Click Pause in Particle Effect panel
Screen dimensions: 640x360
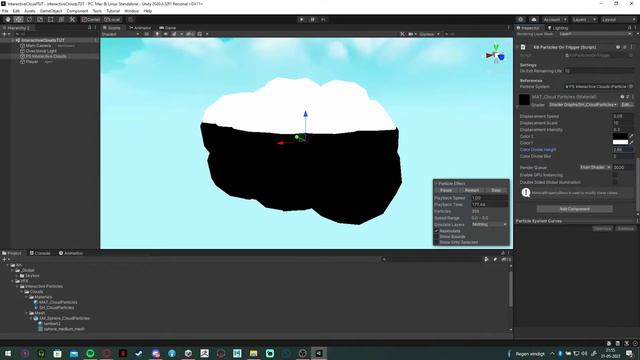pyautogui.click(x=446, y=190)
